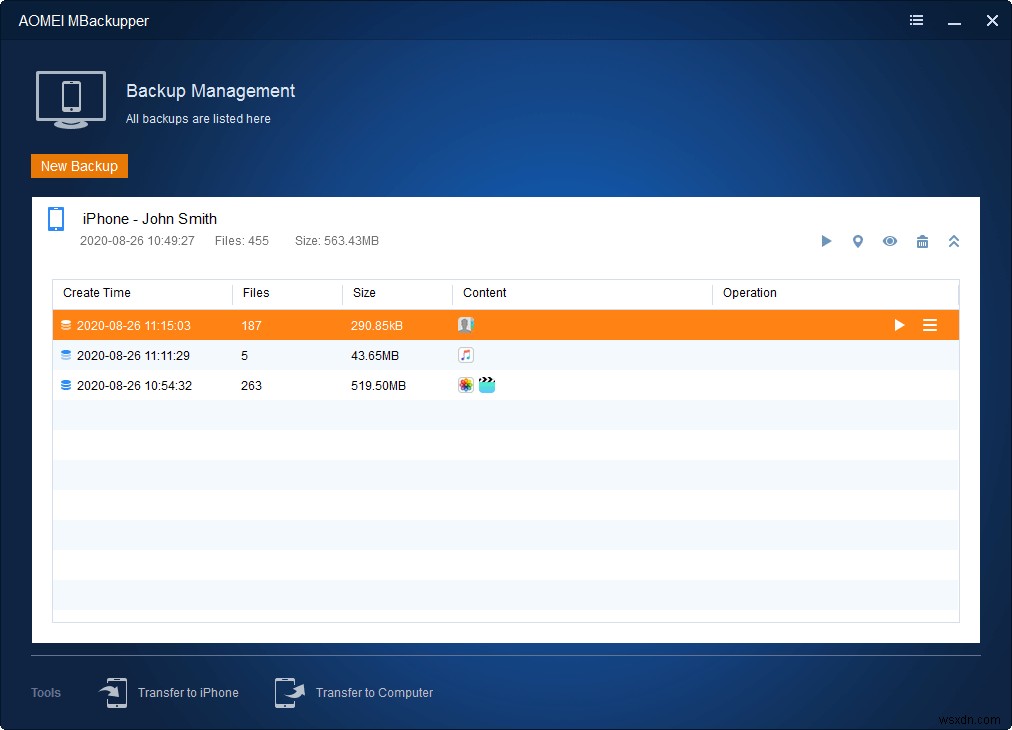This screenshot has height=730, width=1012.
Task: Delete backup with the trash icon
Action: (922, 241)
